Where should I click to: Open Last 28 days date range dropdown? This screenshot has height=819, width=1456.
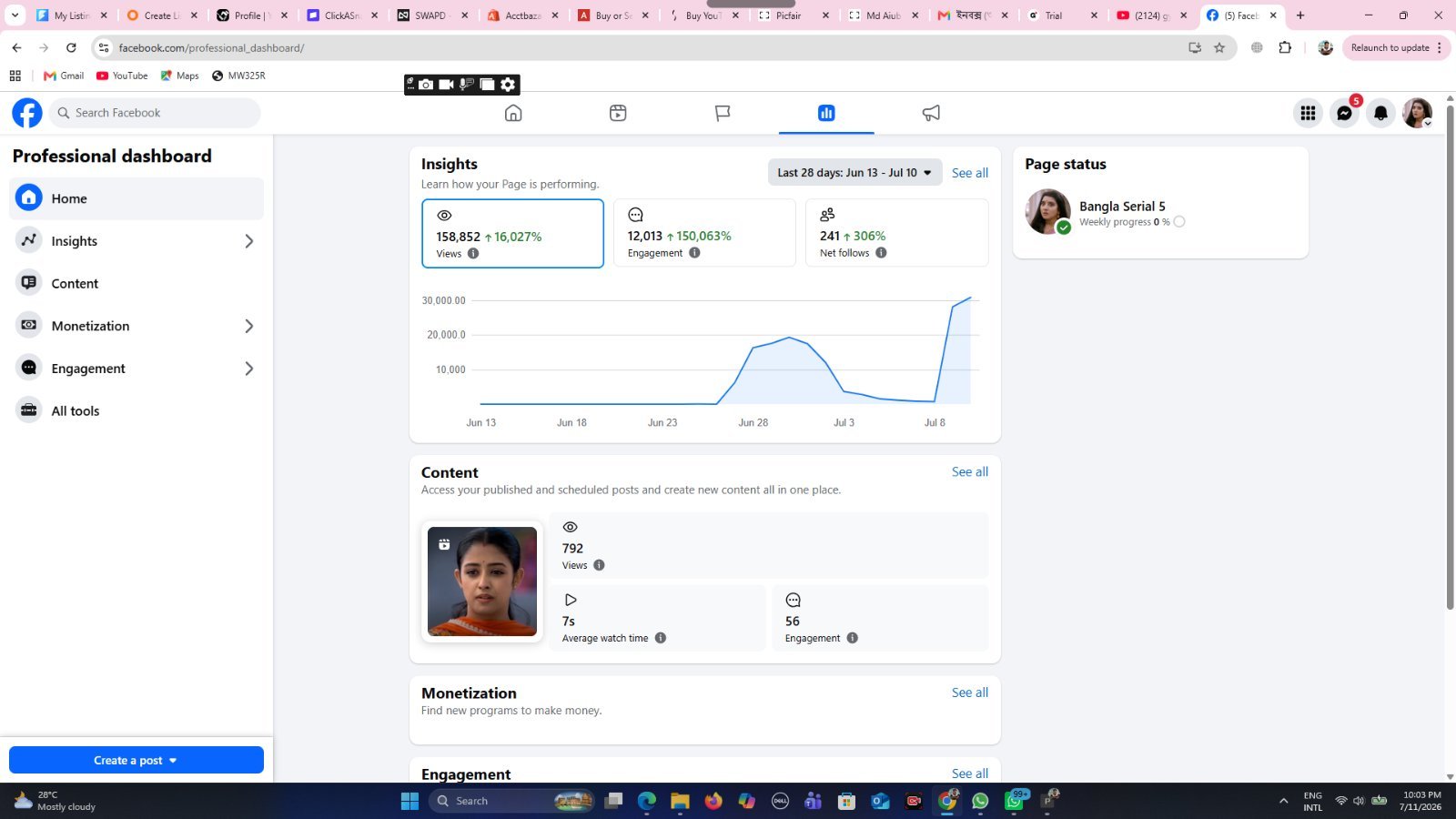[854, 173]
